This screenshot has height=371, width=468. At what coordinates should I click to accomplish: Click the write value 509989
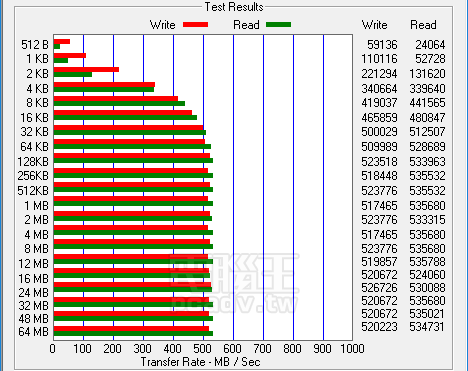click(380, 147)
